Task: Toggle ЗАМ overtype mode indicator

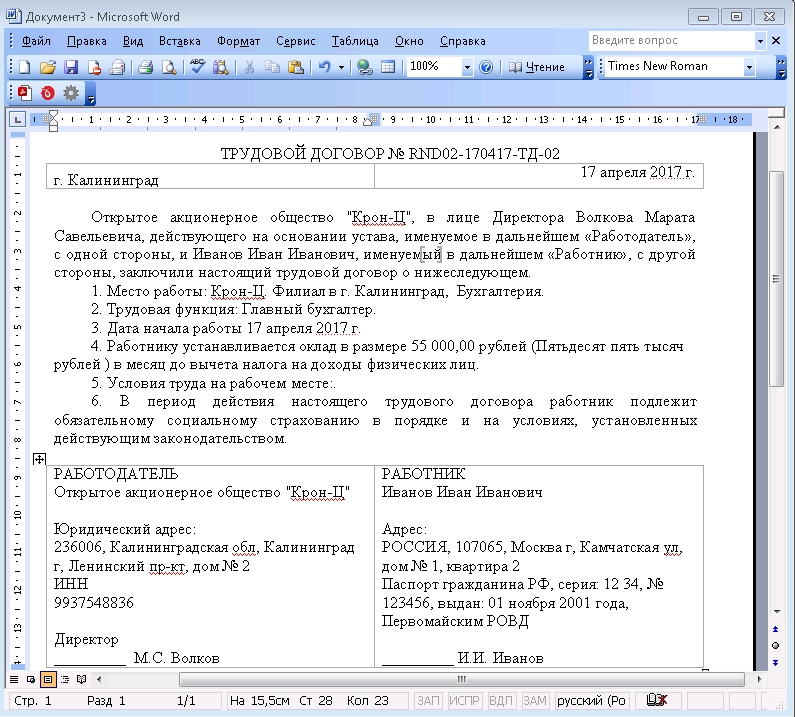Action: (535, 701)
